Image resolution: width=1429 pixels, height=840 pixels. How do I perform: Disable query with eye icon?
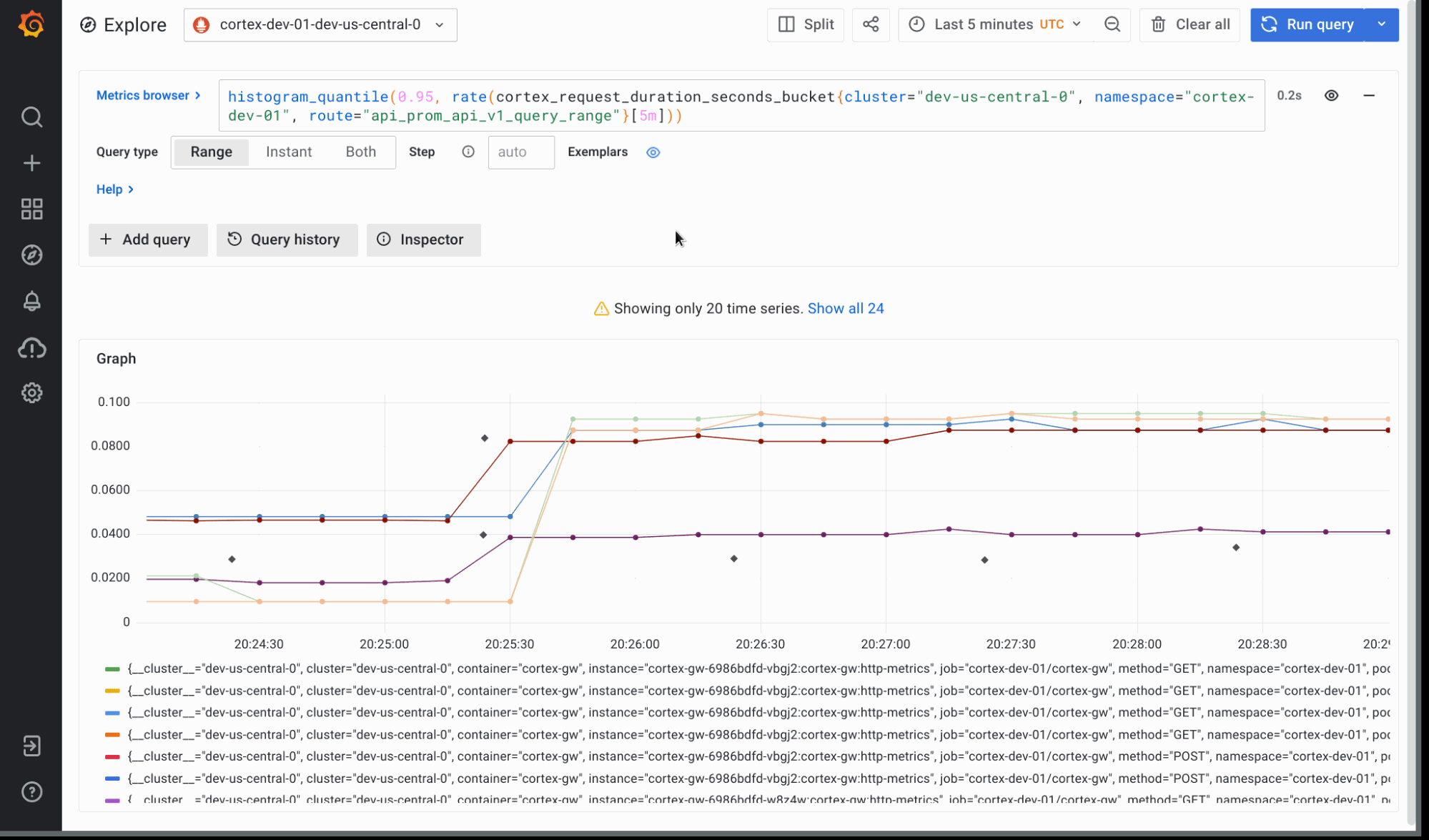click(1331, 96)
